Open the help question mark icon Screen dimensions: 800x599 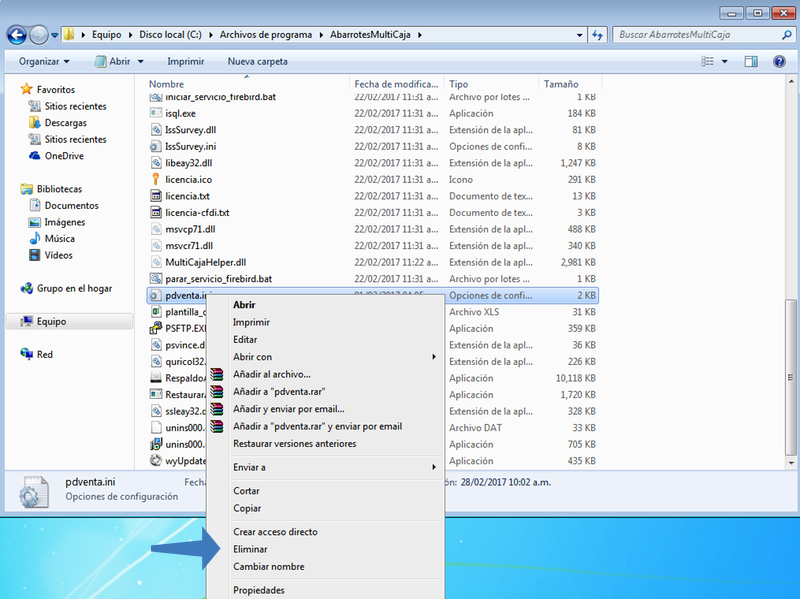point(779,61)
